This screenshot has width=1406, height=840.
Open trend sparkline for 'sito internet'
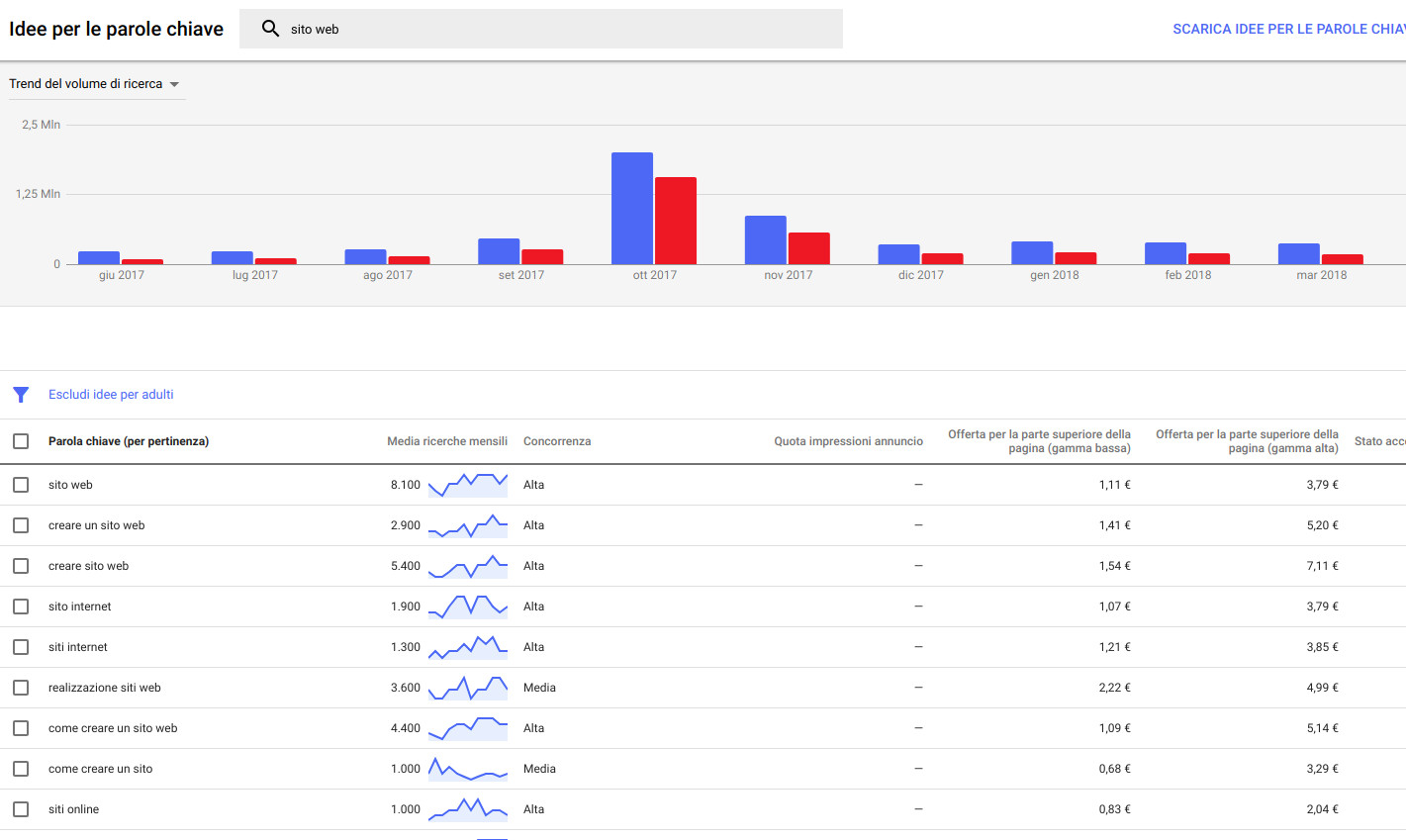click(468, 607)
